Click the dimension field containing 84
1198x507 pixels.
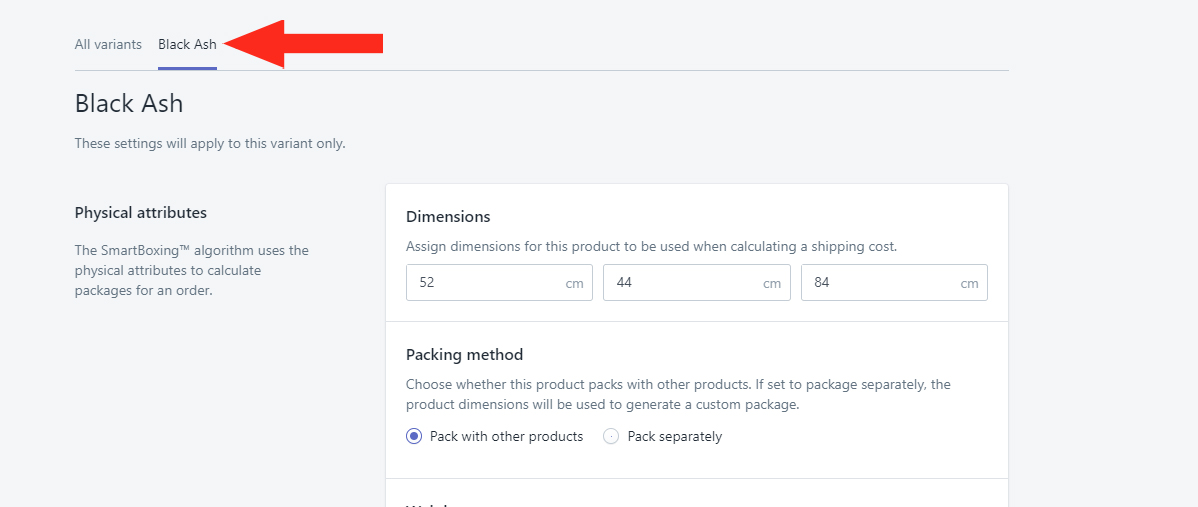coord(878,283)
